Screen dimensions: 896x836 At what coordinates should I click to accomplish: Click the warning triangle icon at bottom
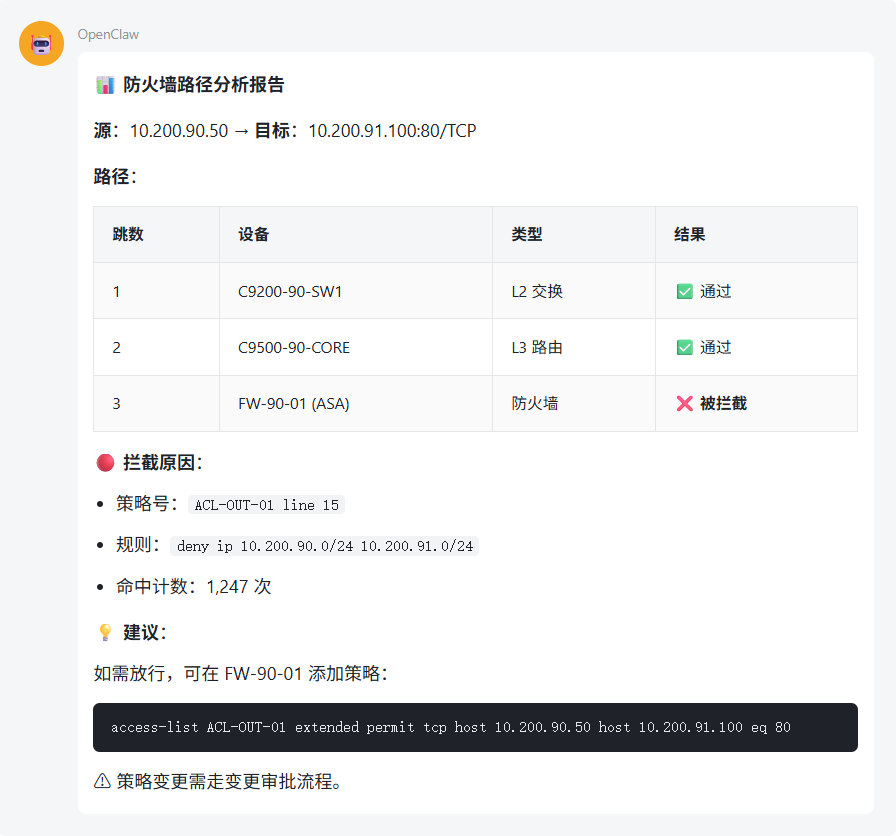coord(102,782)
